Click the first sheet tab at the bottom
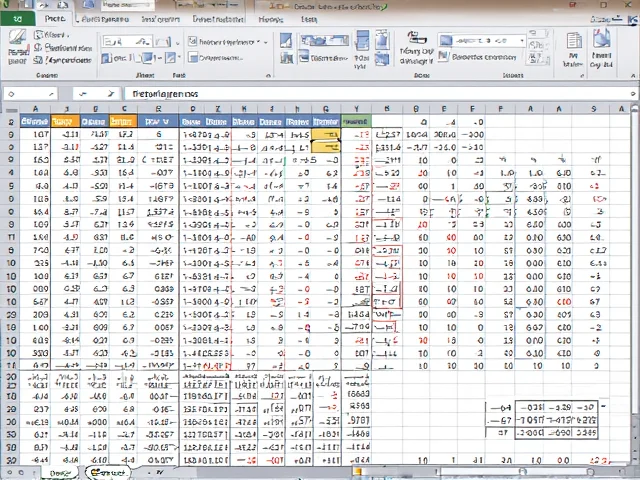Image resolution: width=640 pixels, height=480 pixels. tap(60, 473)
